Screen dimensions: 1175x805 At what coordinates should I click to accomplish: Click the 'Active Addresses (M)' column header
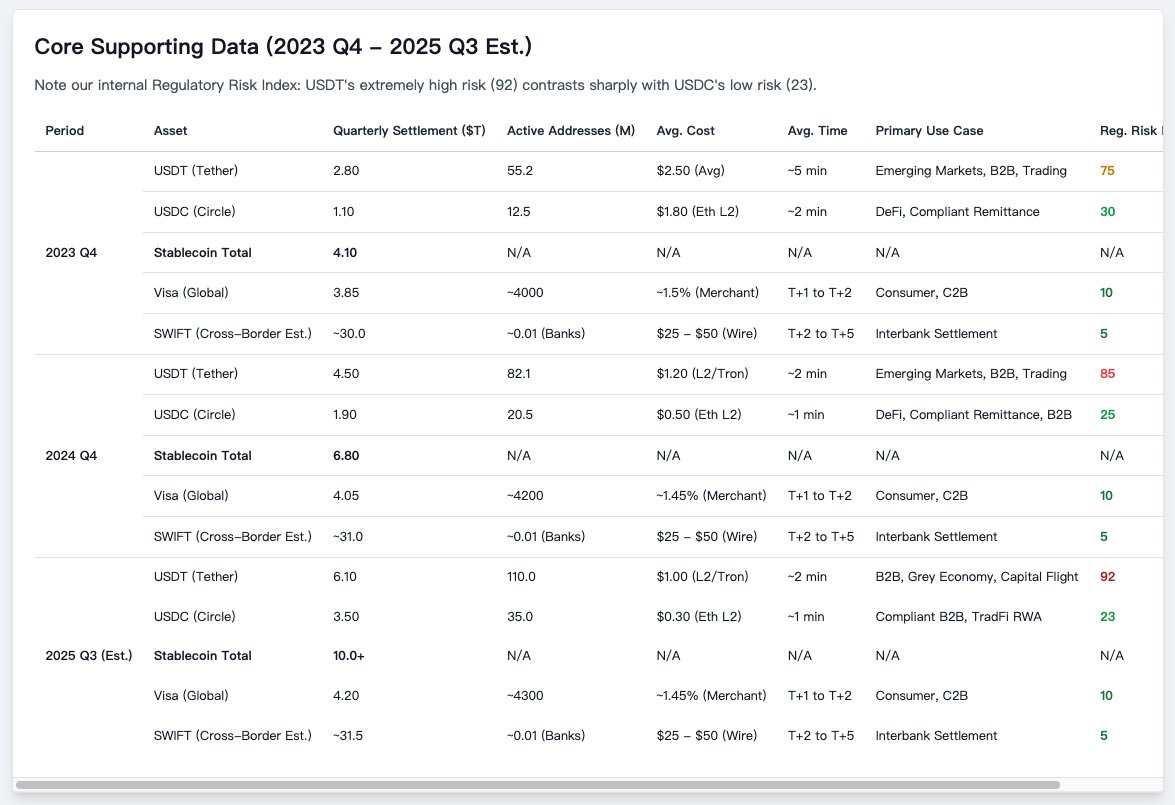click(571, 130)
